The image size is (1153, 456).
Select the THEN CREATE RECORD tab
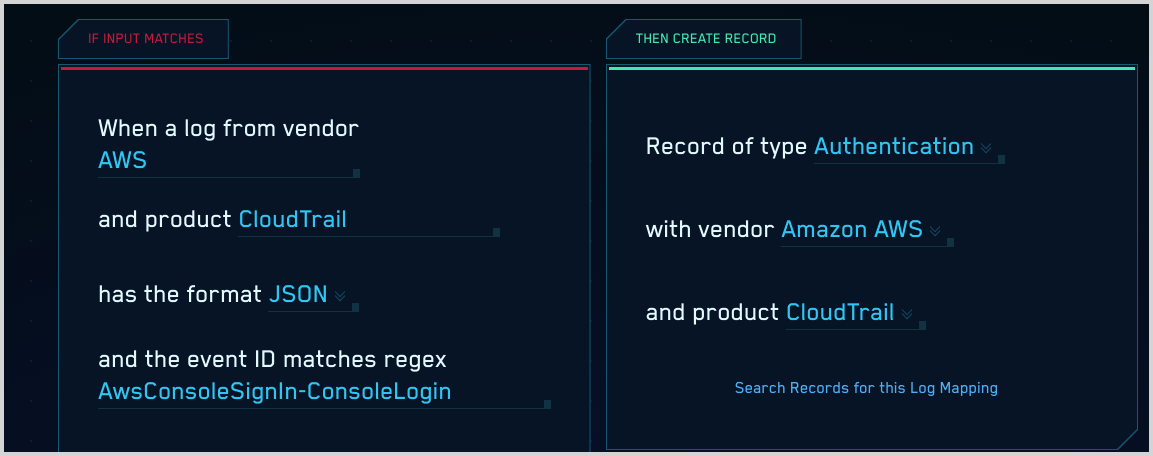pos(704,39)
